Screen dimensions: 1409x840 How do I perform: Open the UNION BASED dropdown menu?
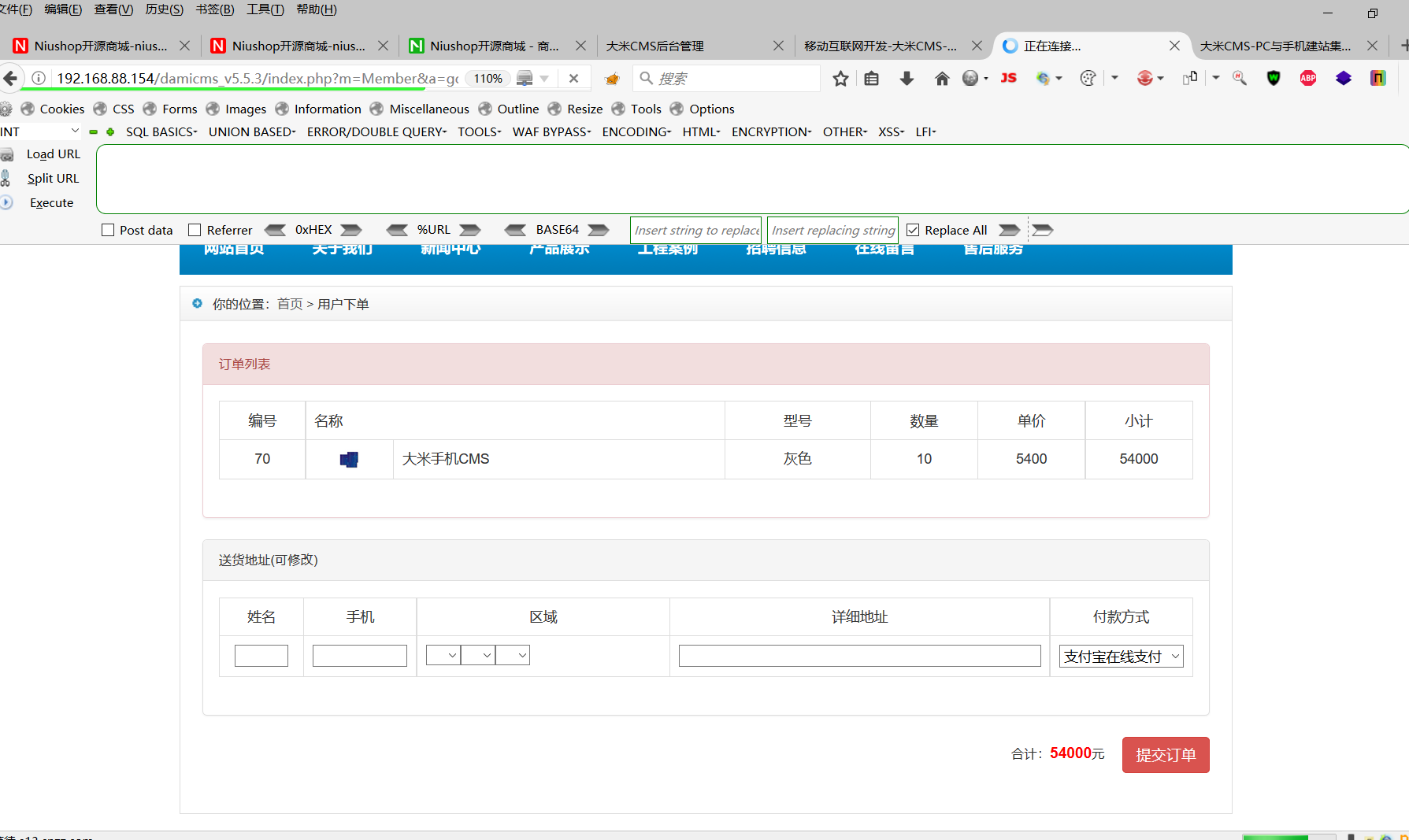tap(252, 132)
